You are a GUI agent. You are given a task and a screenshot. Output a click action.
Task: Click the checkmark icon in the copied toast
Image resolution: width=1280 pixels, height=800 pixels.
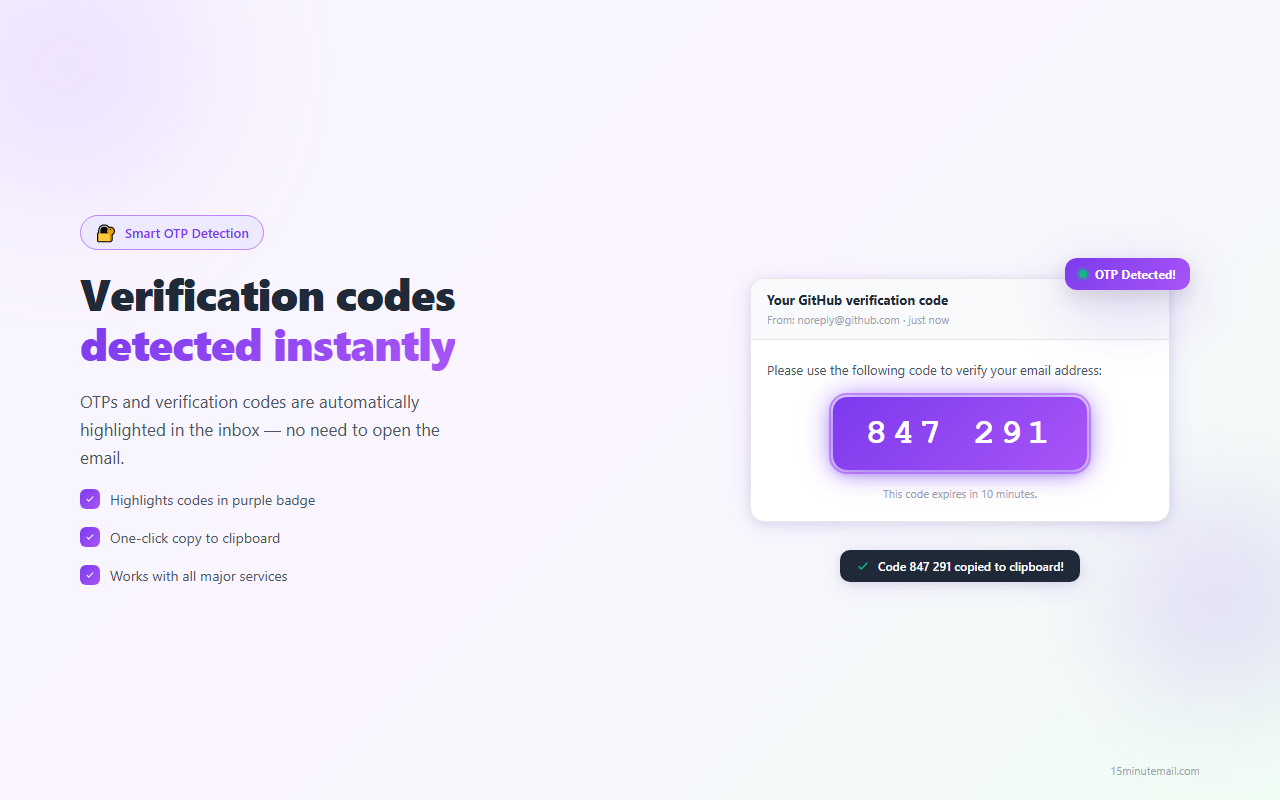point(863,566)
